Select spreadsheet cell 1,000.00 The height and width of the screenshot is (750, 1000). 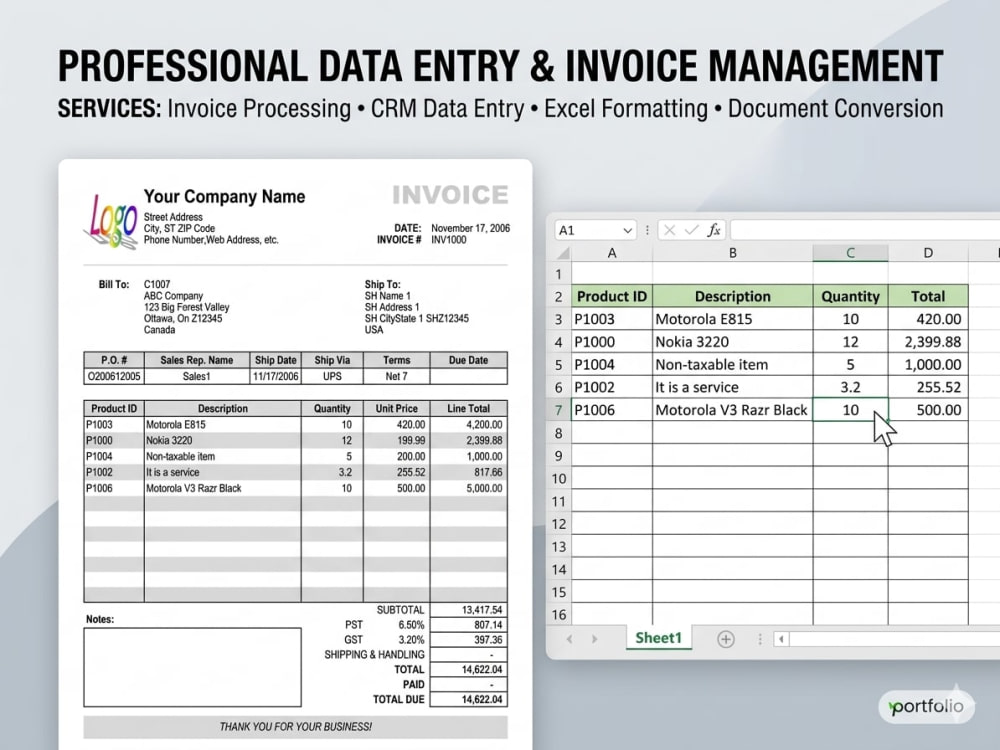928,365
